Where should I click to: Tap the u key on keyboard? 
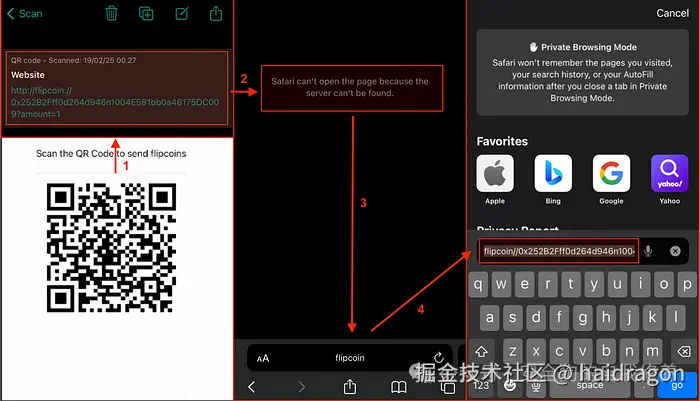[x=617, y=284]
